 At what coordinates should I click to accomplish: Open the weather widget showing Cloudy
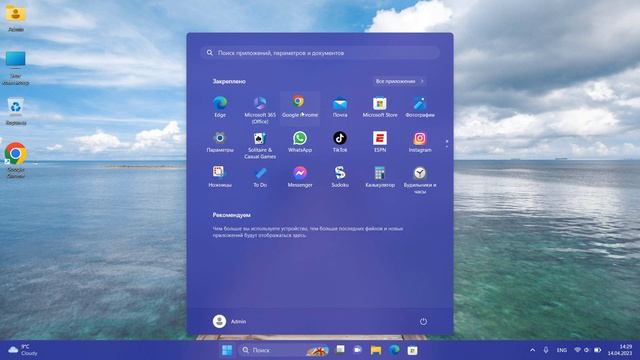[23, 350]
